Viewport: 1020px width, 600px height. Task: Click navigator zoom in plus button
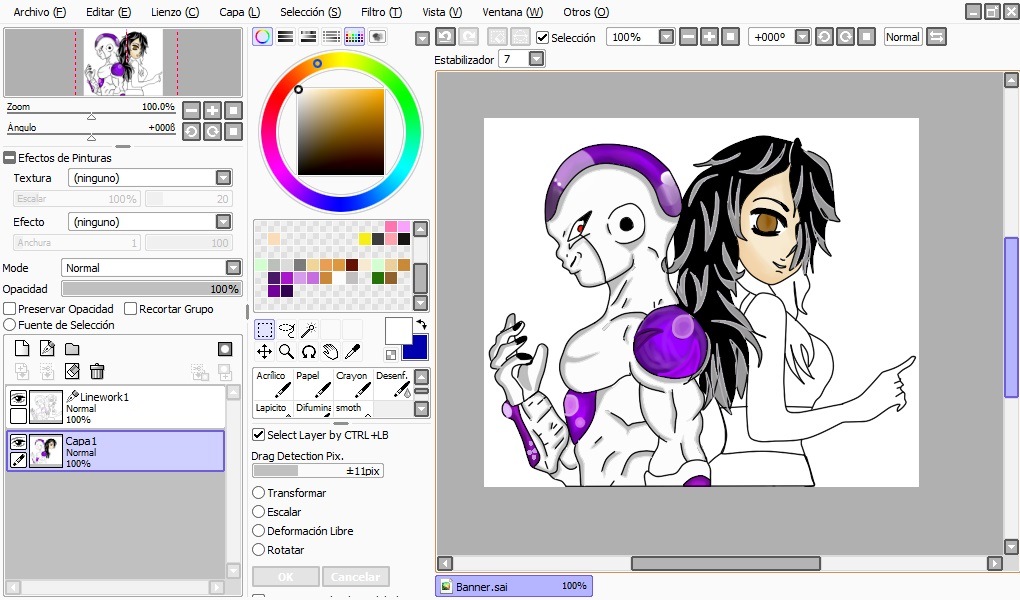212,111
